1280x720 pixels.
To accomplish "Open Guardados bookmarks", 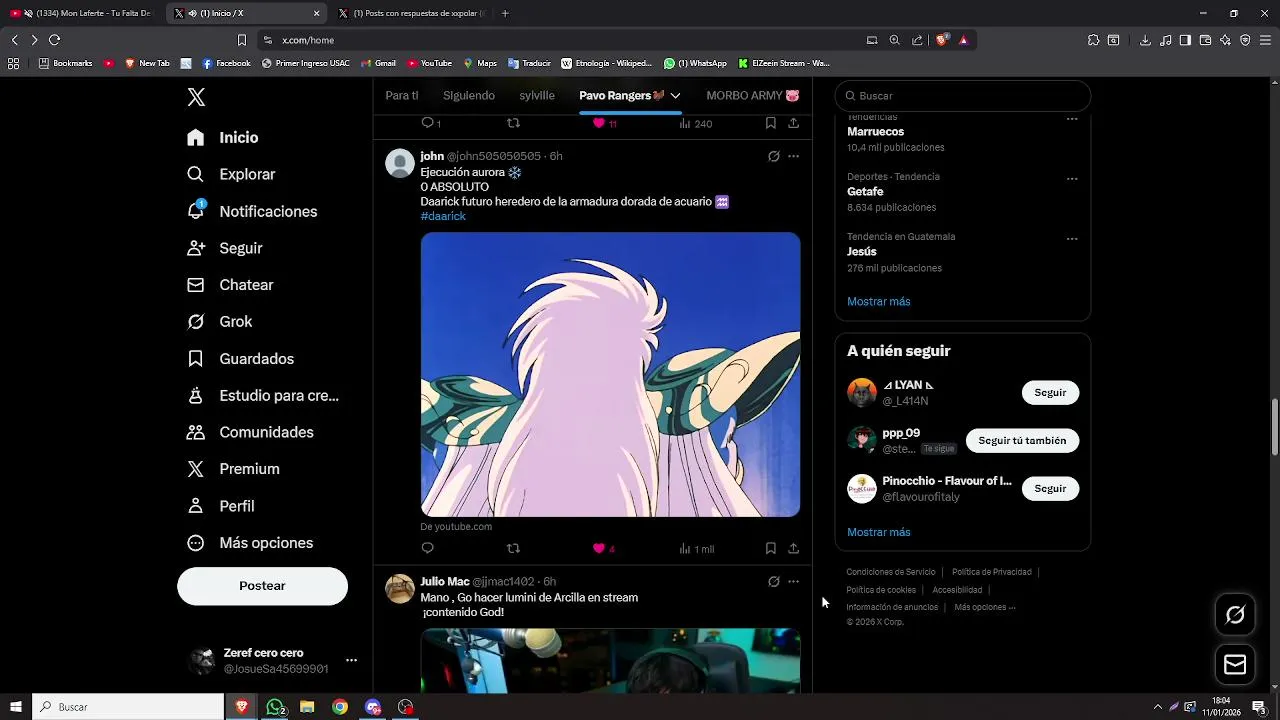I will (240, 359).
